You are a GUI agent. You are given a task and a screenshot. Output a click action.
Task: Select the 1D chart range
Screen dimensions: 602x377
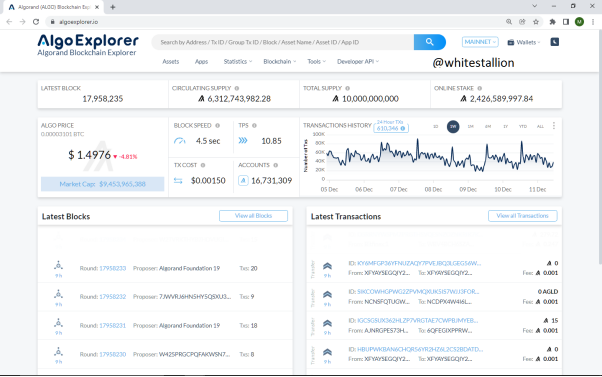point(435,126)
